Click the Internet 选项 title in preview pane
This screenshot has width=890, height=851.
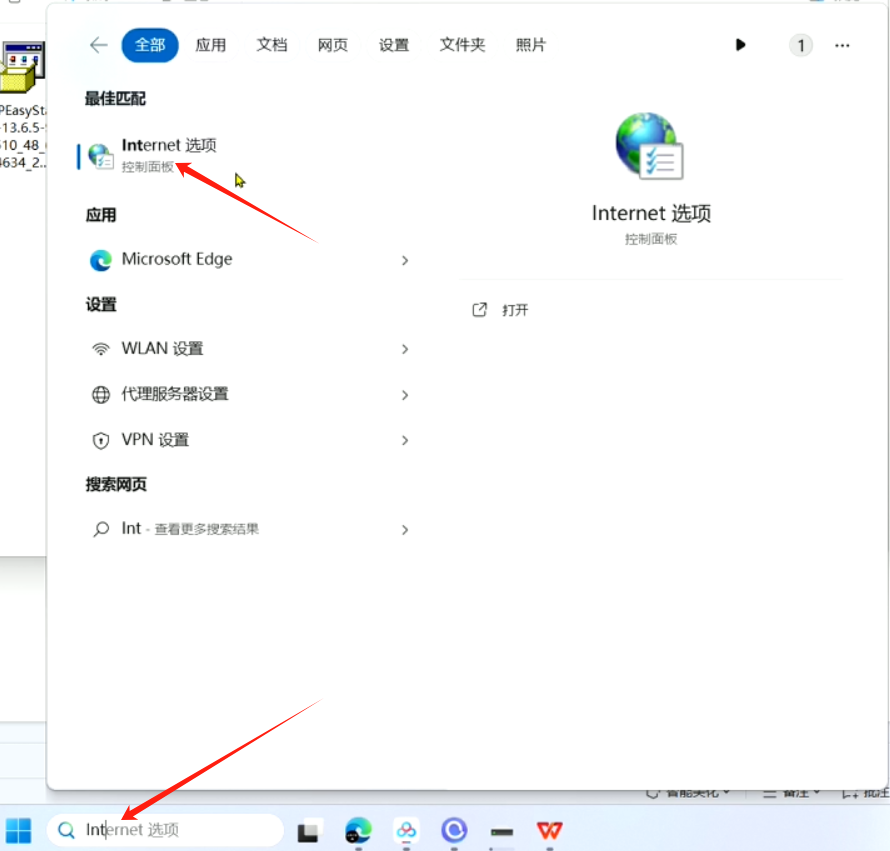(x=651, y=213)
